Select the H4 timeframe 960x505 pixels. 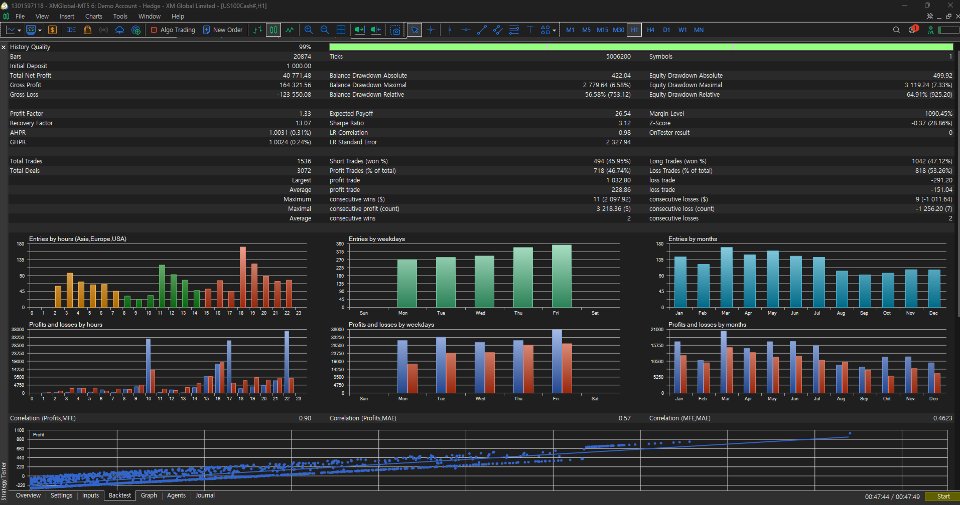pyautogui.click(x=650, y=29)
